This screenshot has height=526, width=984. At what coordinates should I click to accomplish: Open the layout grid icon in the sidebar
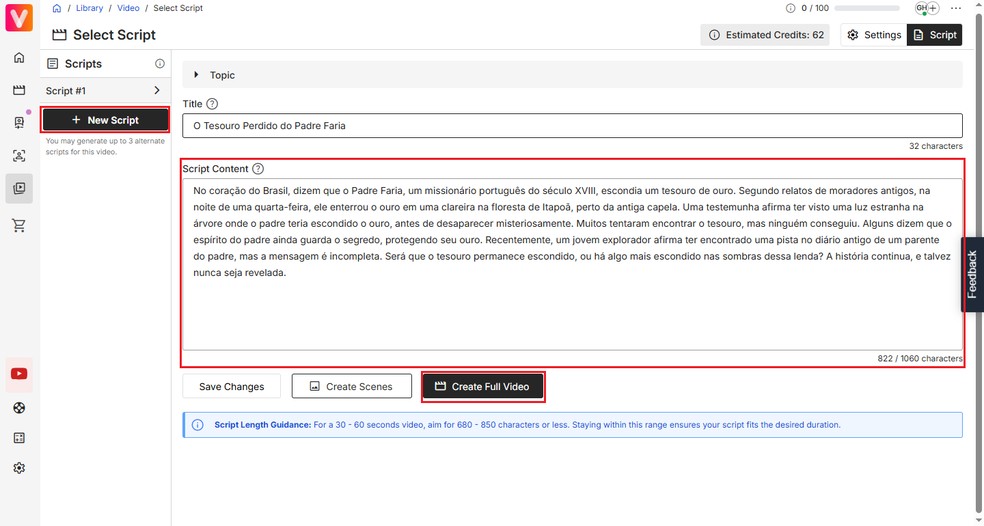[19, 438]
